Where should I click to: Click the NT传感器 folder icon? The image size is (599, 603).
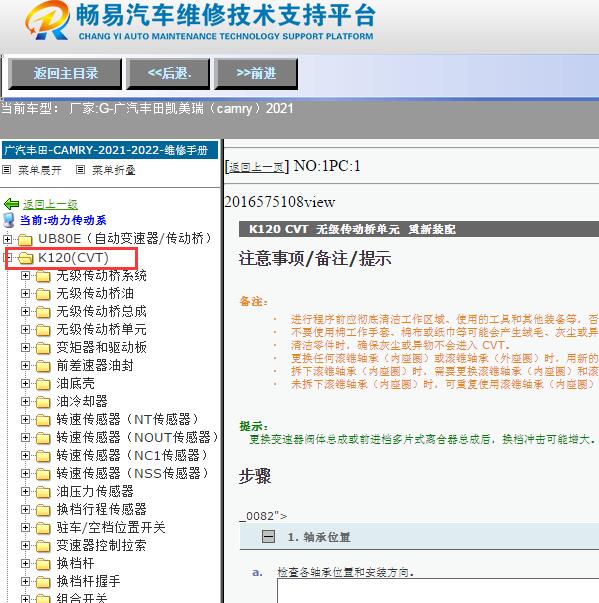pyautogui.click(x=43, y=420)
